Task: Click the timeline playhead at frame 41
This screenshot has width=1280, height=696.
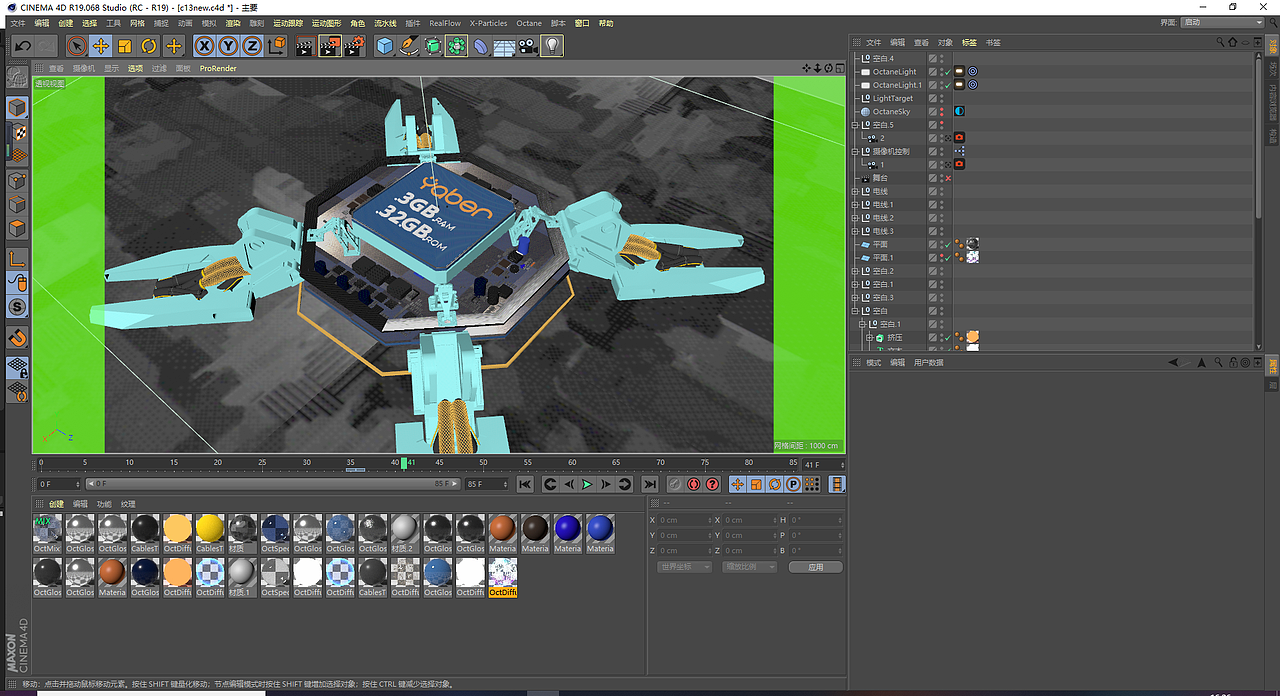Action: (404, 463)
